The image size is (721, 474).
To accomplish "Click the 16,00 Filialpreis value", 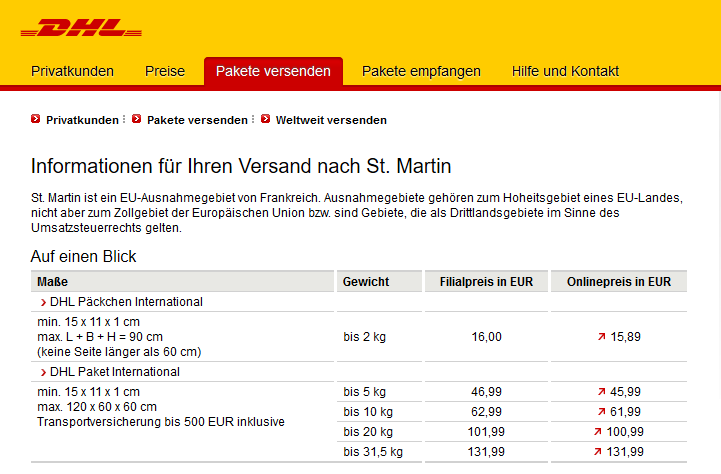I will click(486, 337).
